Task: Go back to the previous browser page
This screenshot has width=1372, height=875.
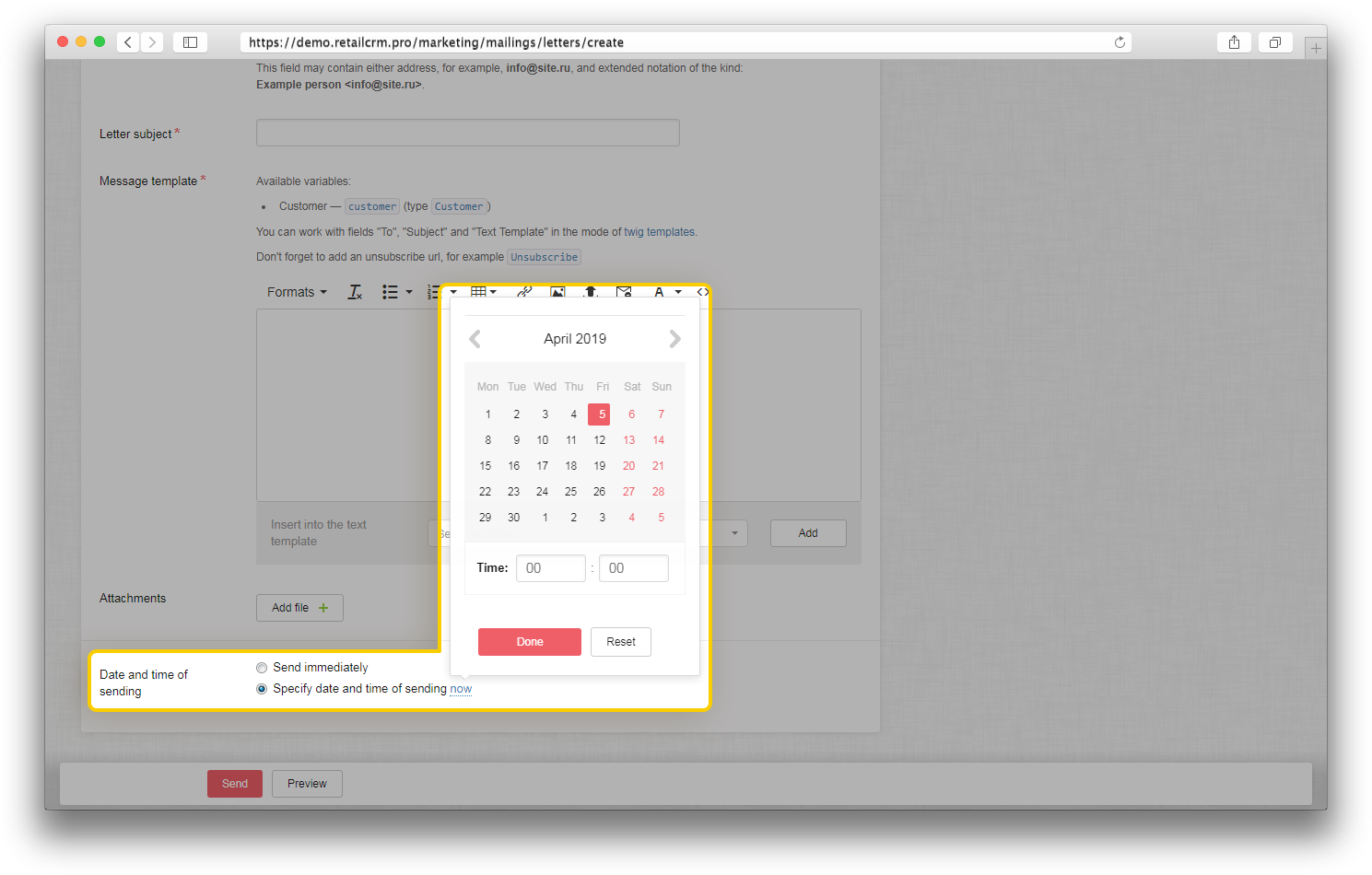Action: pyautogui.click(x=128, y=42)
